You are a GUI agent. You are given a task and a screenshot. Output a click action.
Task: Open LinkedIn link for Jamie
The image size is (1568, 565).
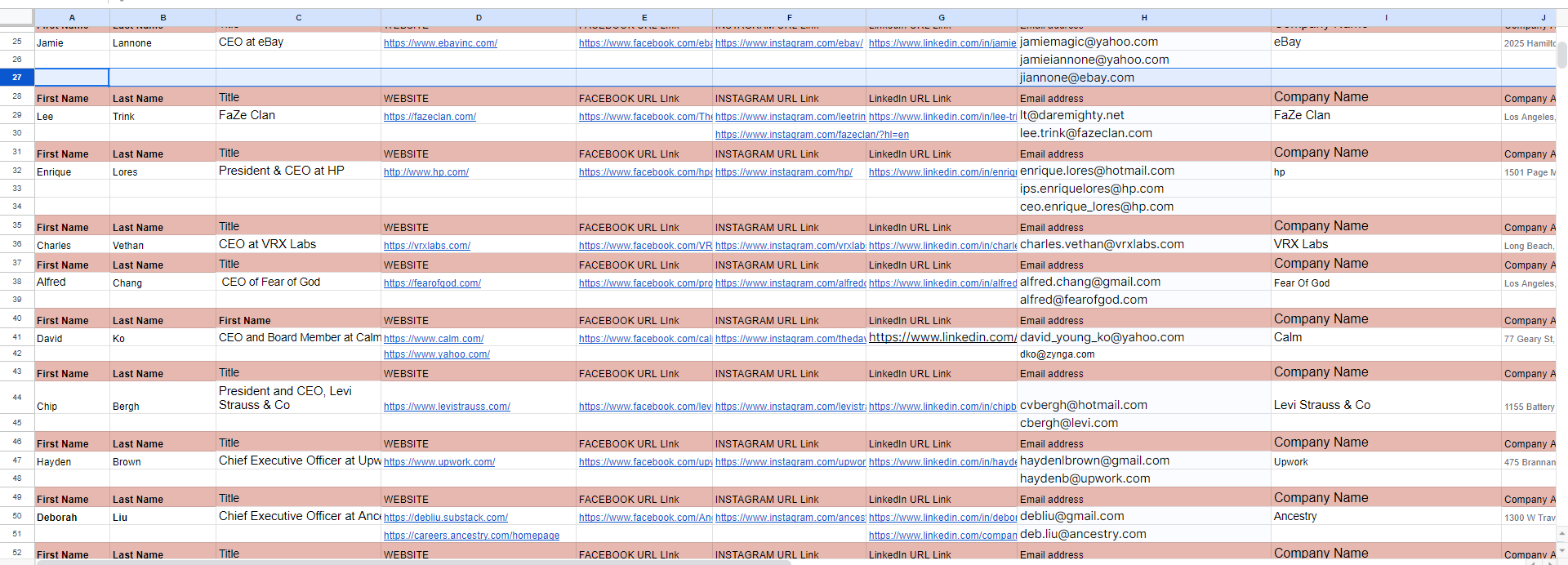[942, 43]
